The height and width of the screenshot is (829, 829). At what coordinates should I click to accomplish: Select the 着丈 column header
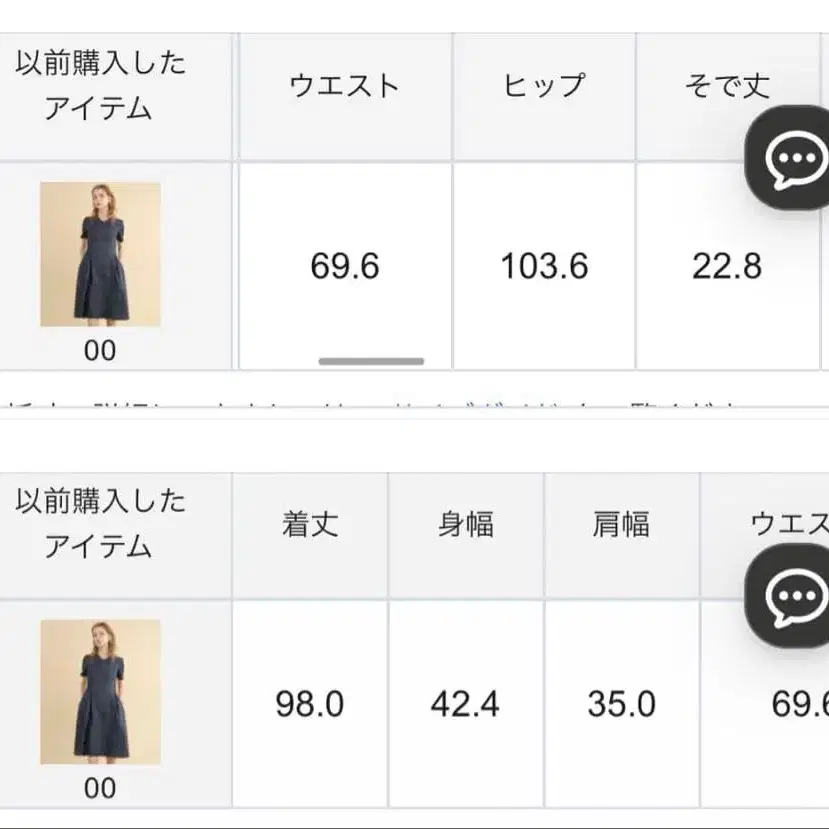point(309,524)
